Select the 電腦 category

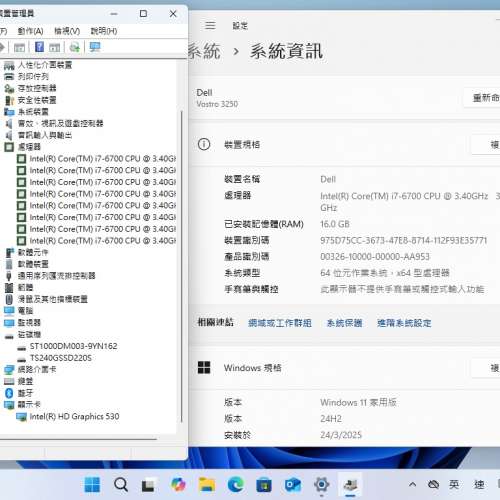click(x=25, y=311)
